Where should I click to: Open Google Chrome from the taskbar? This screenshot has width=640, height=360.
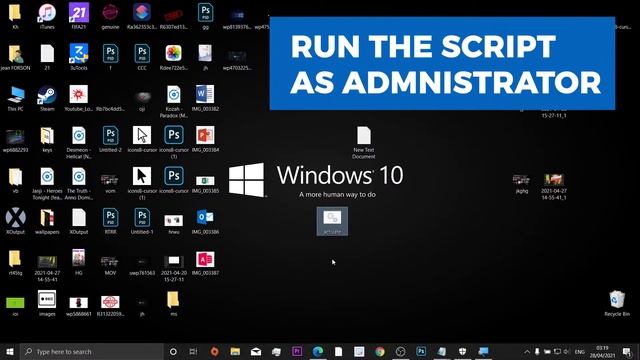pyautogui.click(x=380, y=351)
